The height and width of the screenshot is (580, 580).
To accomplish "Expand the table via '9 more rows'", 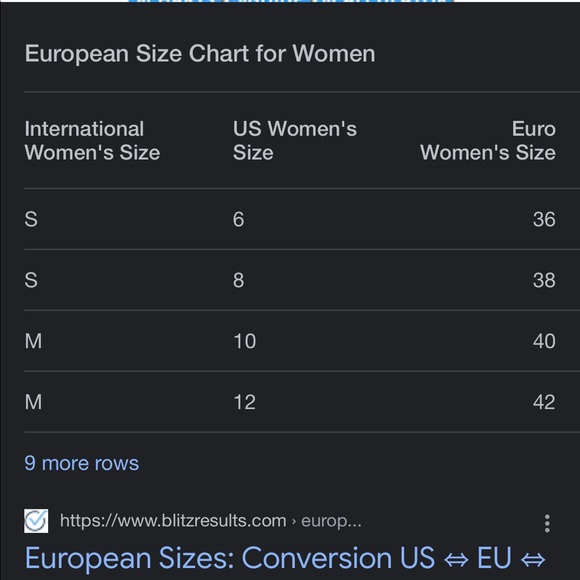I will coord(82,463).
